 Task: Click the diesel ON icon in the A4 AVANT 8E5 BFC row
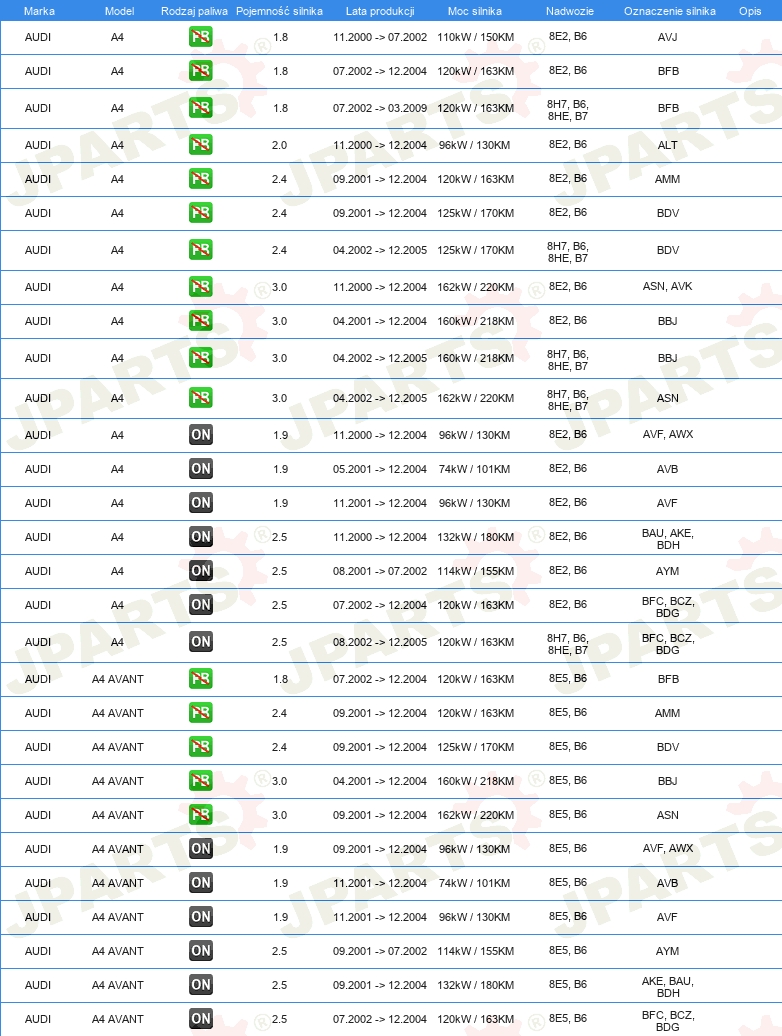point(201,1019)
